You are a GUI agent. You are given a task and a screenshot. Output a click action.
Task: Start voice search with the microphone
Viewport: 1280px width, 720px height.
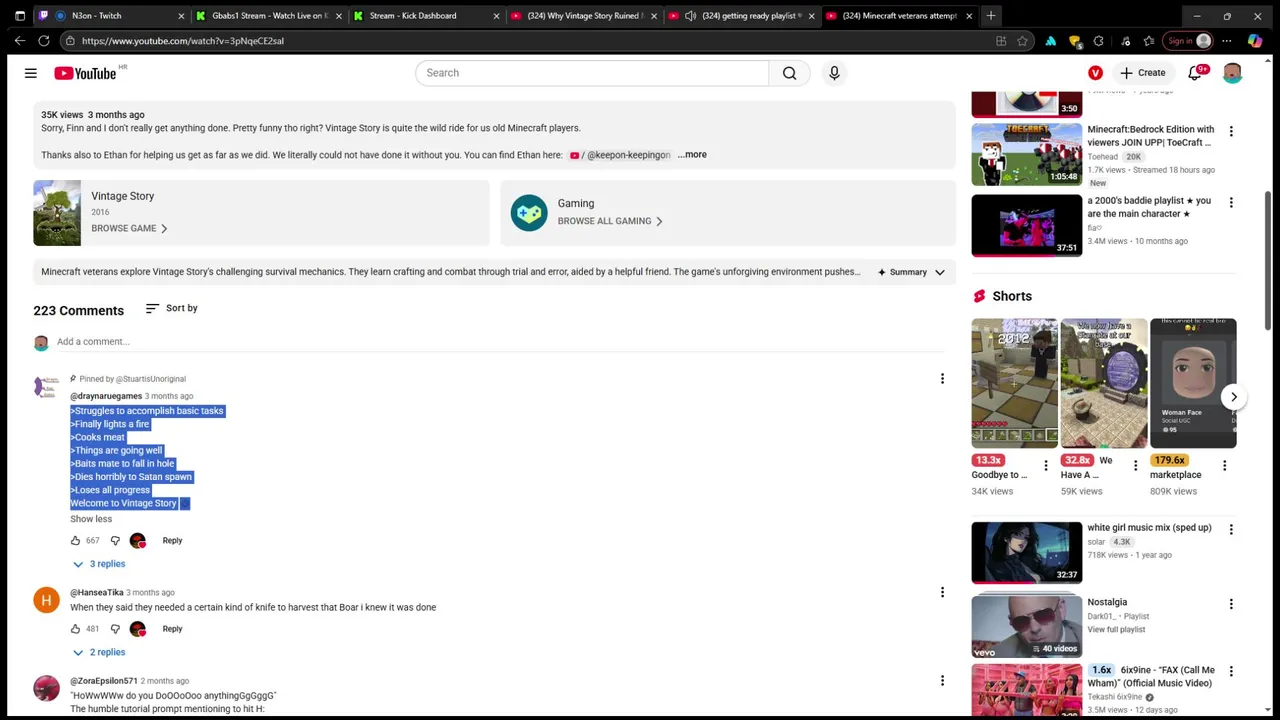(x=834, y=73)
